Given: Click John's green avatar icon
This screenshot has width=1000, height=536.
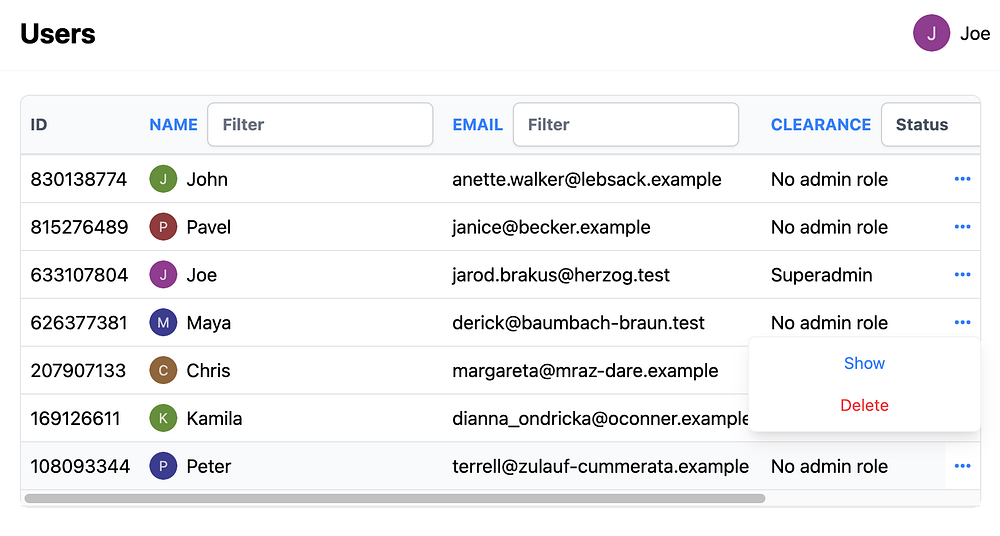Looking at the screenshot, I should click(163, 180).
